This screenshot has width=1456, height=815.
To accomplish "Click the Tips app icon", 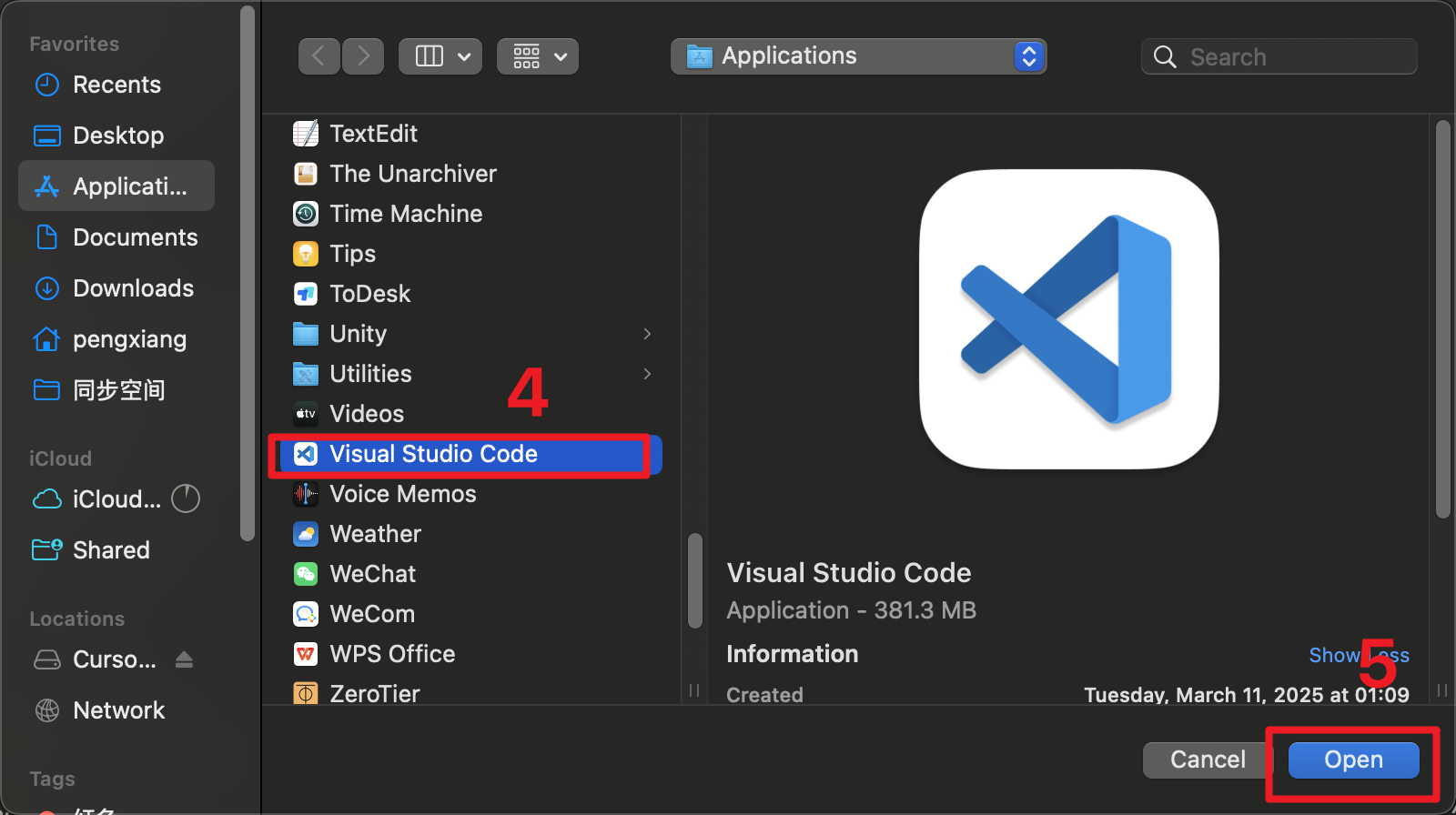I will (x=306, y=254).
